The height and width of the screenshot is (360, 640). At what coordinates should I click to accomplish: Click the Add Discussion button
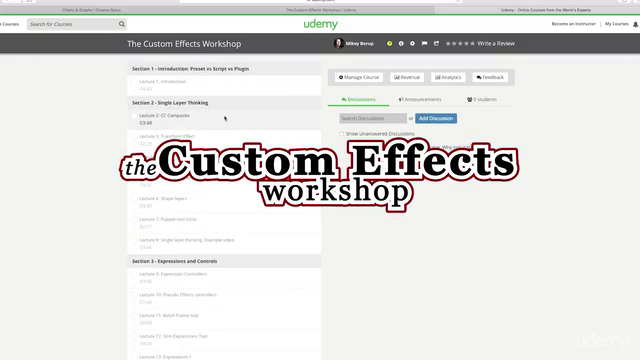436,118
